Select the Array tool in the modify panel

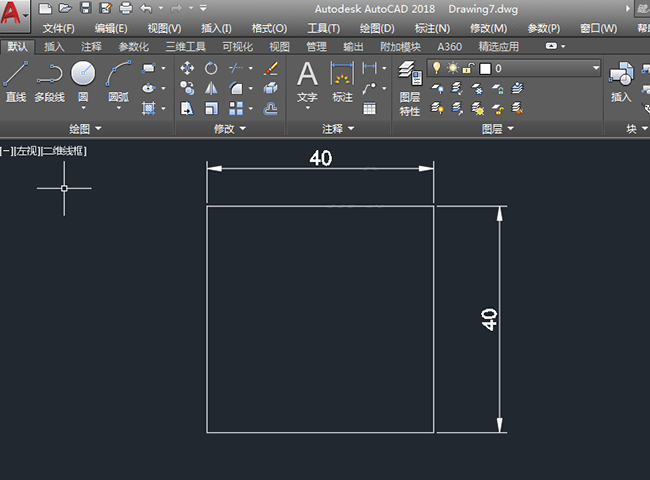[236, 109]
